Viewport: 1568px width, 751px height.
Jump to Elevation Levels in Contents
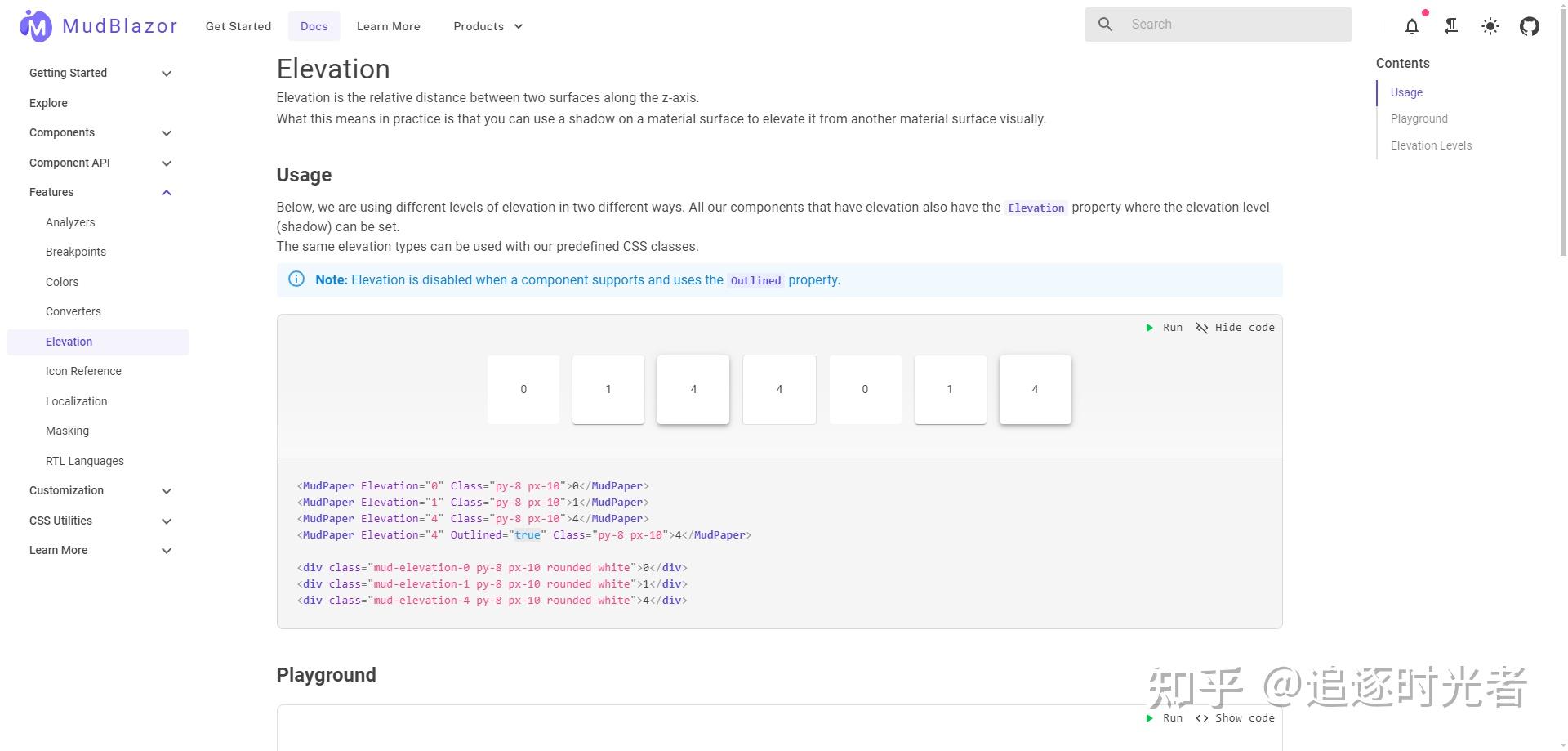click(x=1431, y=145)
